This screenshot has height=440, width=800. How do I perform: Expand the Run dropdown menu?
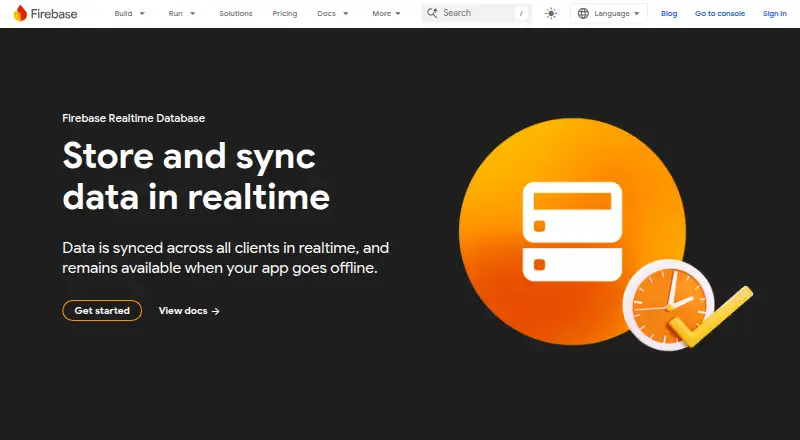[x=182, y=14]
